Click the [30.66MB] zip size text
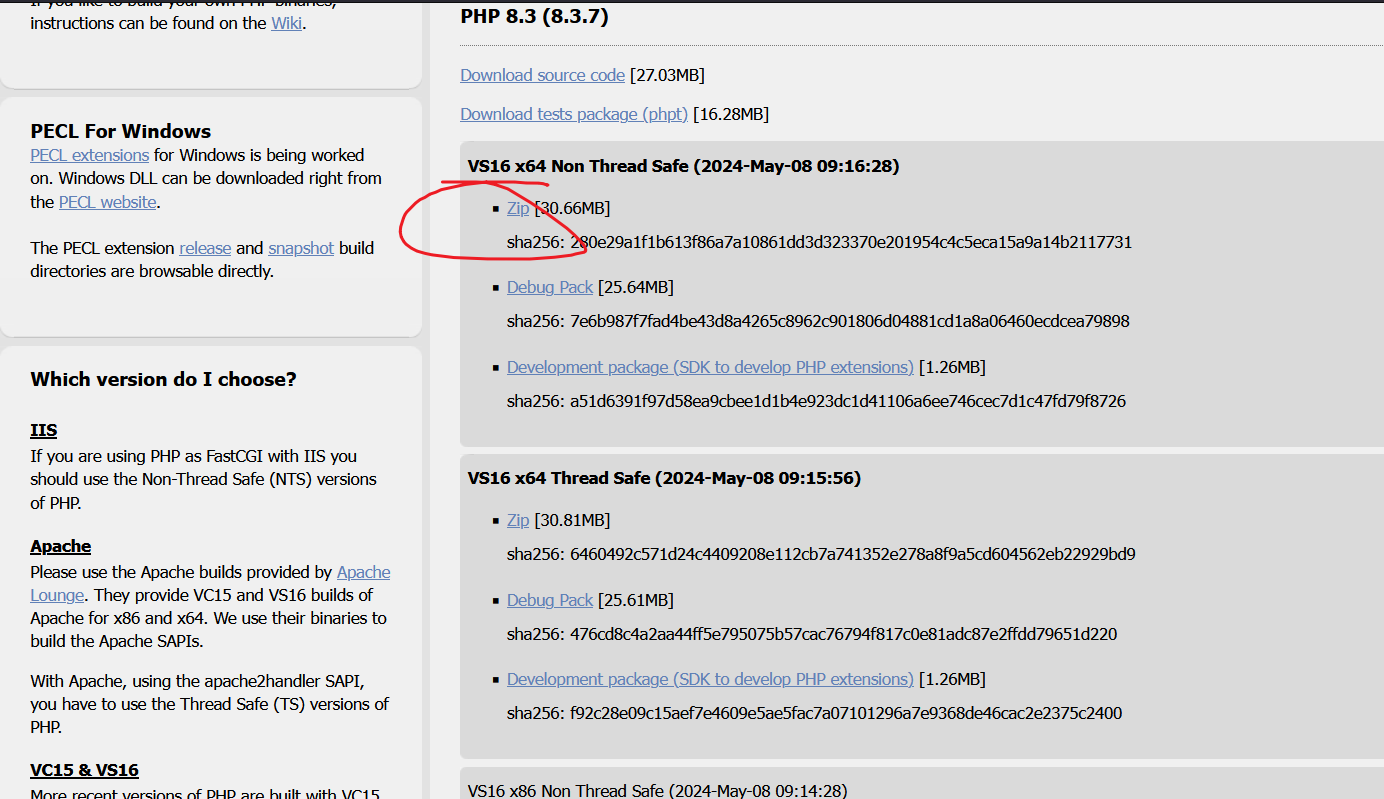The width and height of the screenshot is (1384, 799). [572, 208]
